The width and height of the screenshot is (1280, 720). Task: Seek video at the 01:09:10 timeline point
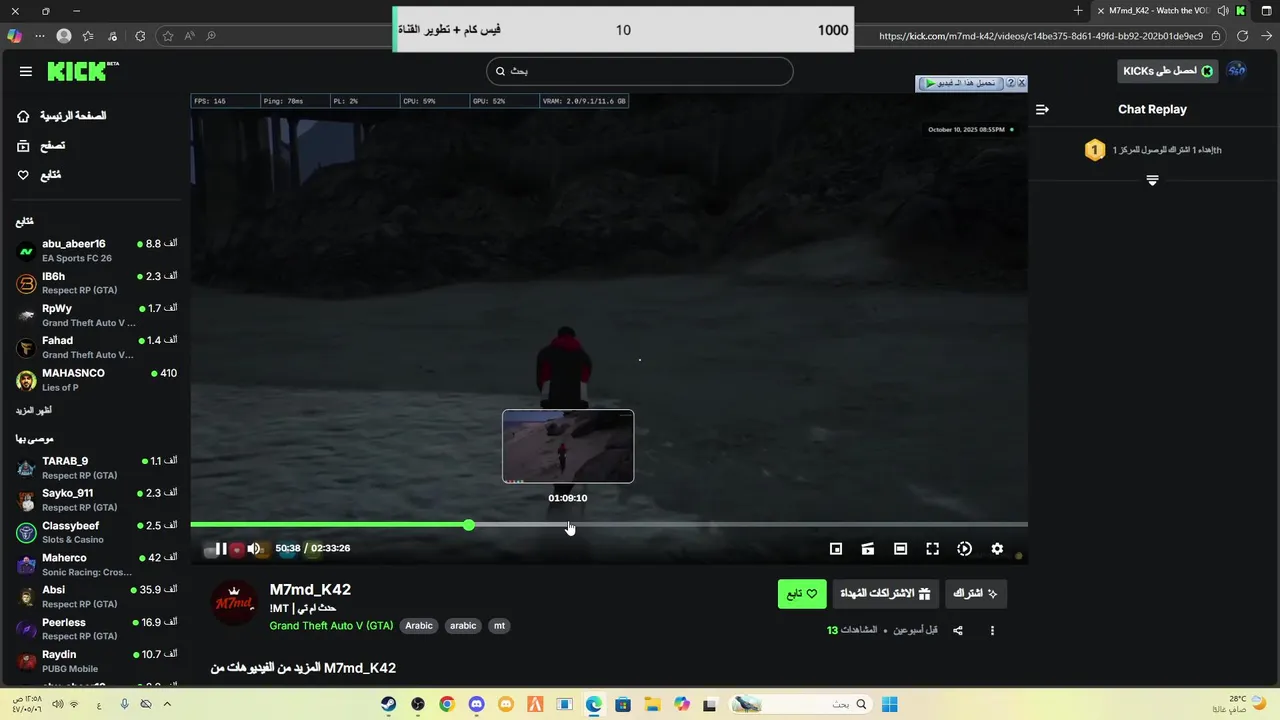coord(568,524)
